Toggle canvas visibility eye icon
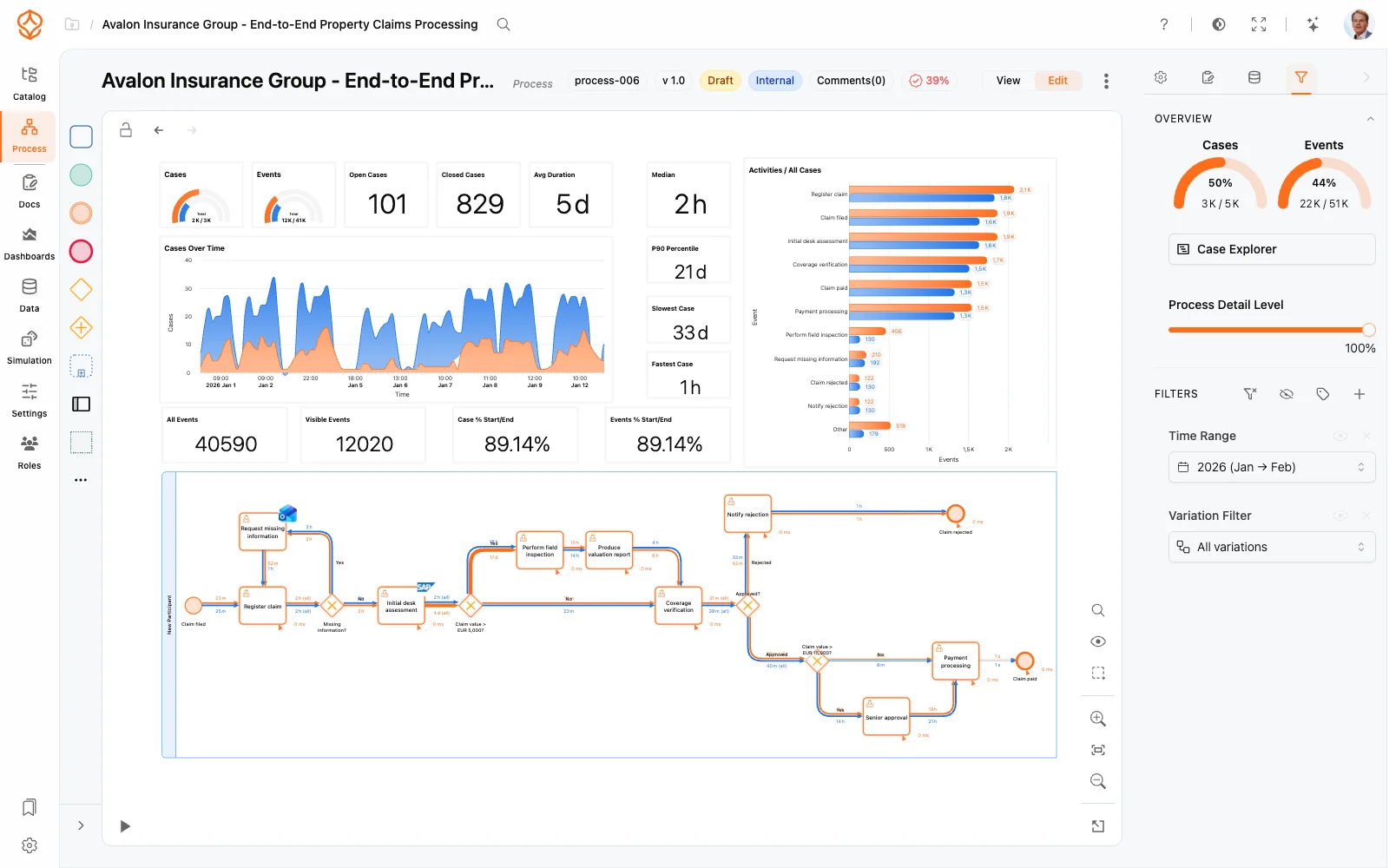The height and width of the screenshot is (868, 1389). 1098,641
